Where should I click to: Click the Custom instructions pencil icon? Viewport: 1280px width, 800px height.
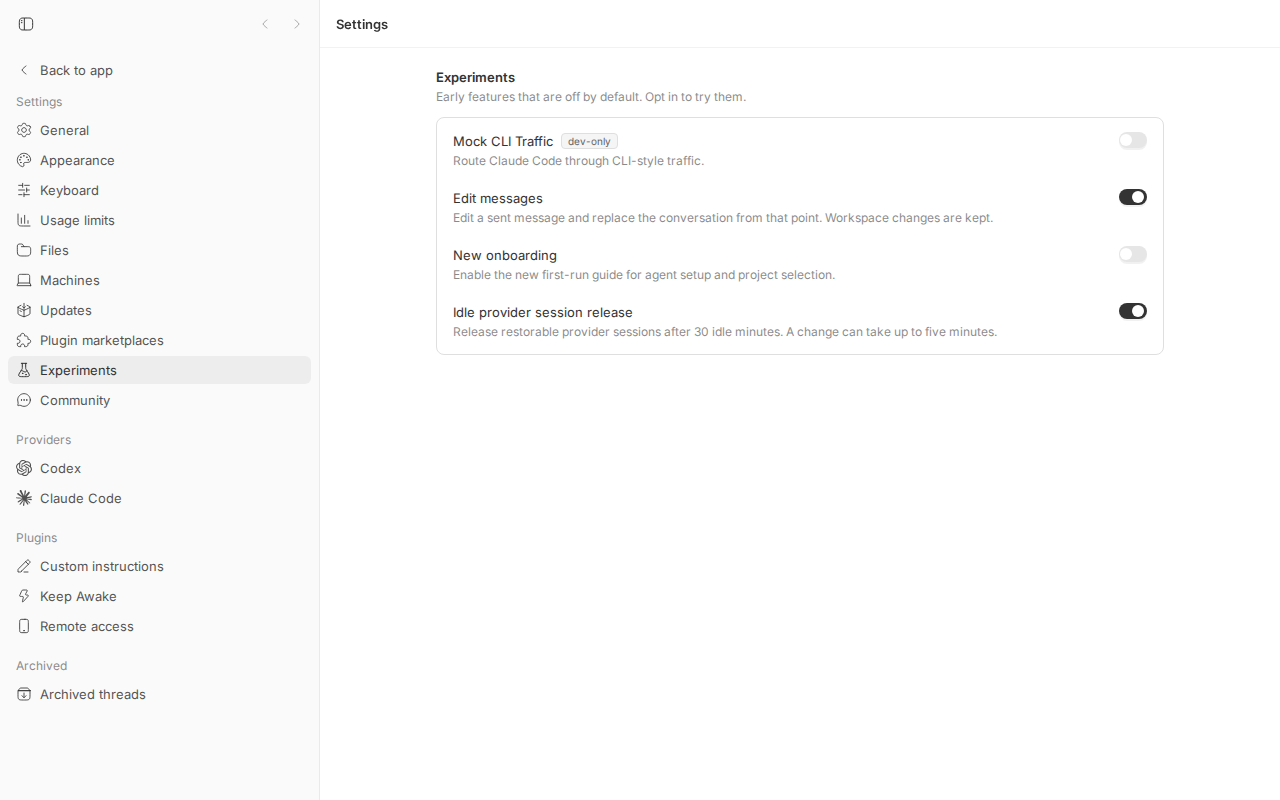[x=24, y=566]
